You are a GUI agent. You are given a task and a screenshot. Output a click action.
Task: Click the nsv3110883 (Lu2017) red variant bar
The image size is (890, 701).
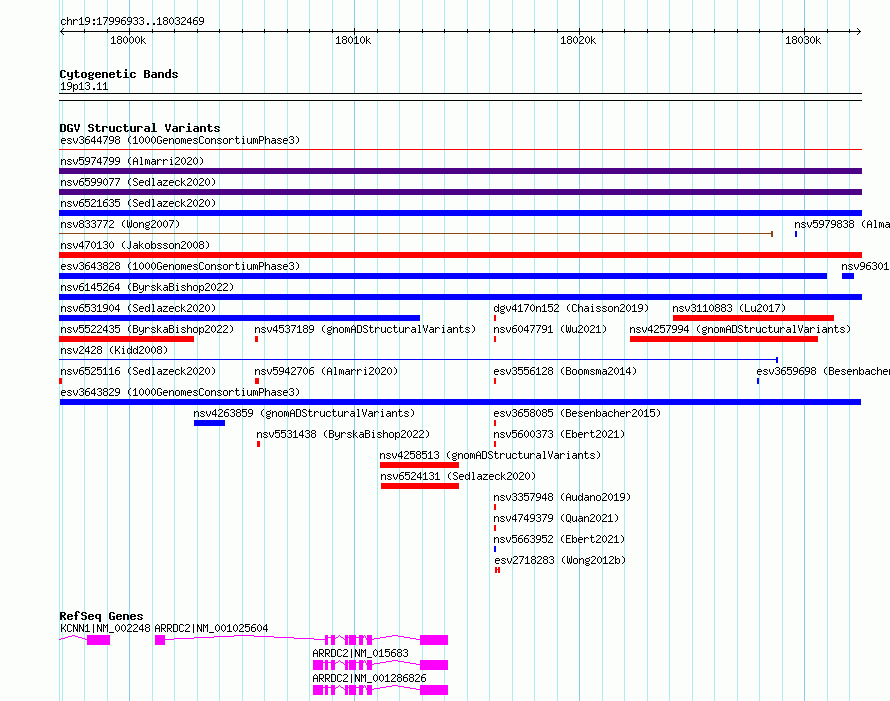point(753,318)
